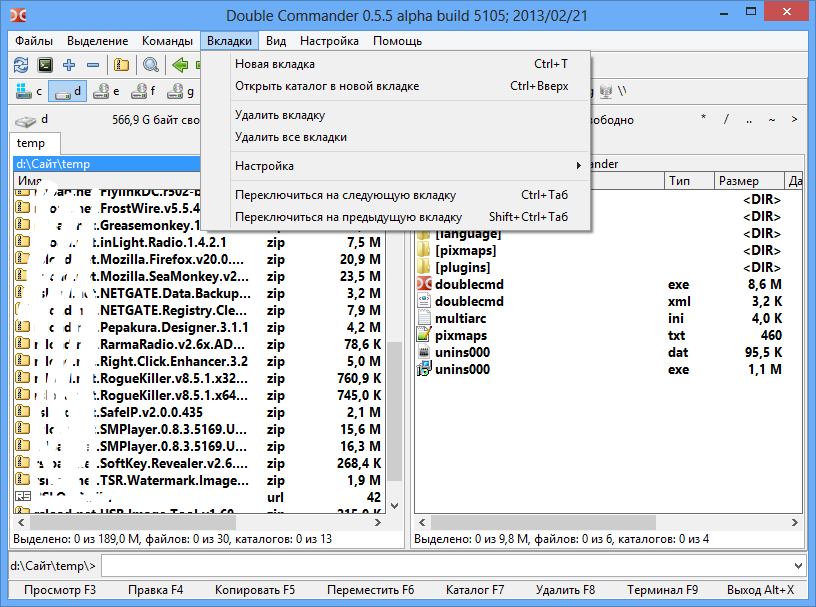The height and width of the screenshot is (607, 816).
Task: Choose Переключиться на предыдущую вкладку
Action: click(x=396, y=217)
